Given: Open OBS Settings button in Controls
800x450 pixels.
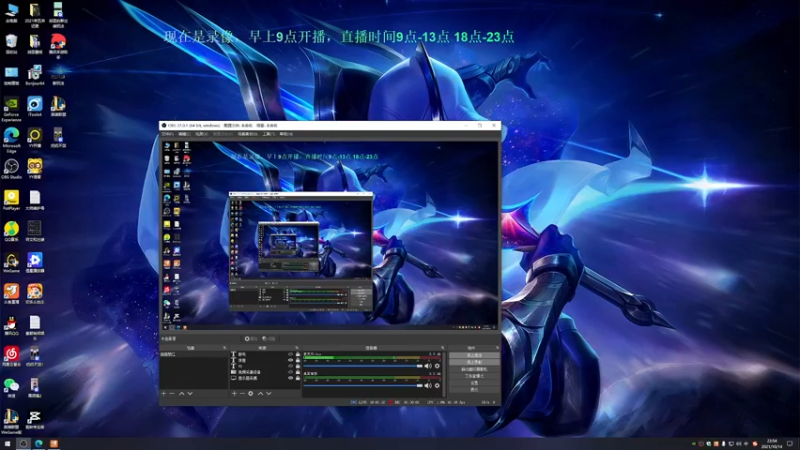Looking at the screenshot, I should point(474,383).
